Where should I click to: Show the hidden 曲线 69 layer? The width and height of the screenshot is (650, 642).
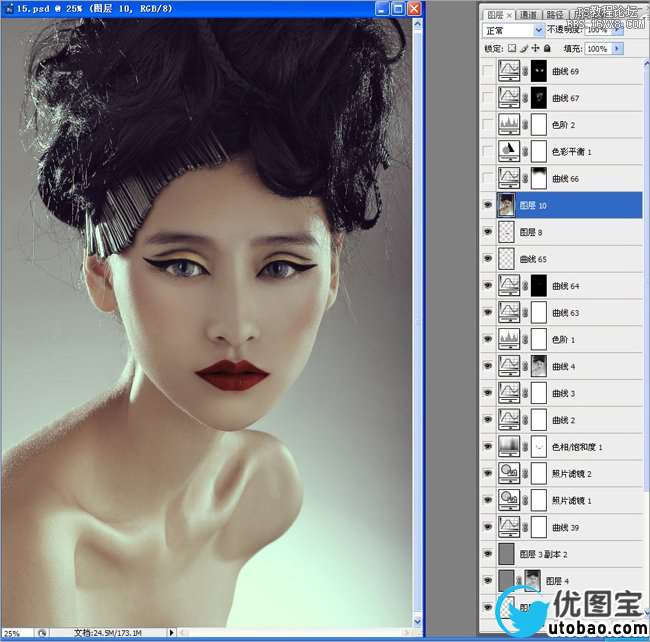[488, 71]
